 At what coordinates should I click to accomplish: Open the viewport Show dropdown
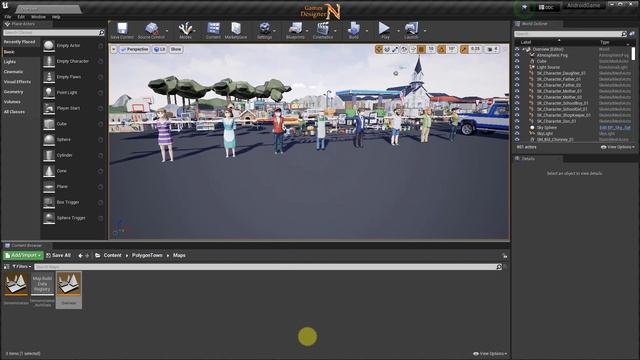(176, 49)
